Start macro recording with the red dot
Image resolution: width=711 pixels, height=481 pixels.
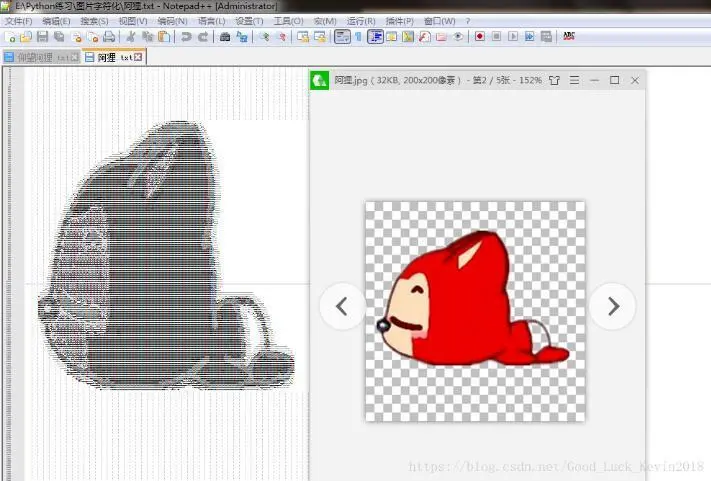tap(480, 37)
